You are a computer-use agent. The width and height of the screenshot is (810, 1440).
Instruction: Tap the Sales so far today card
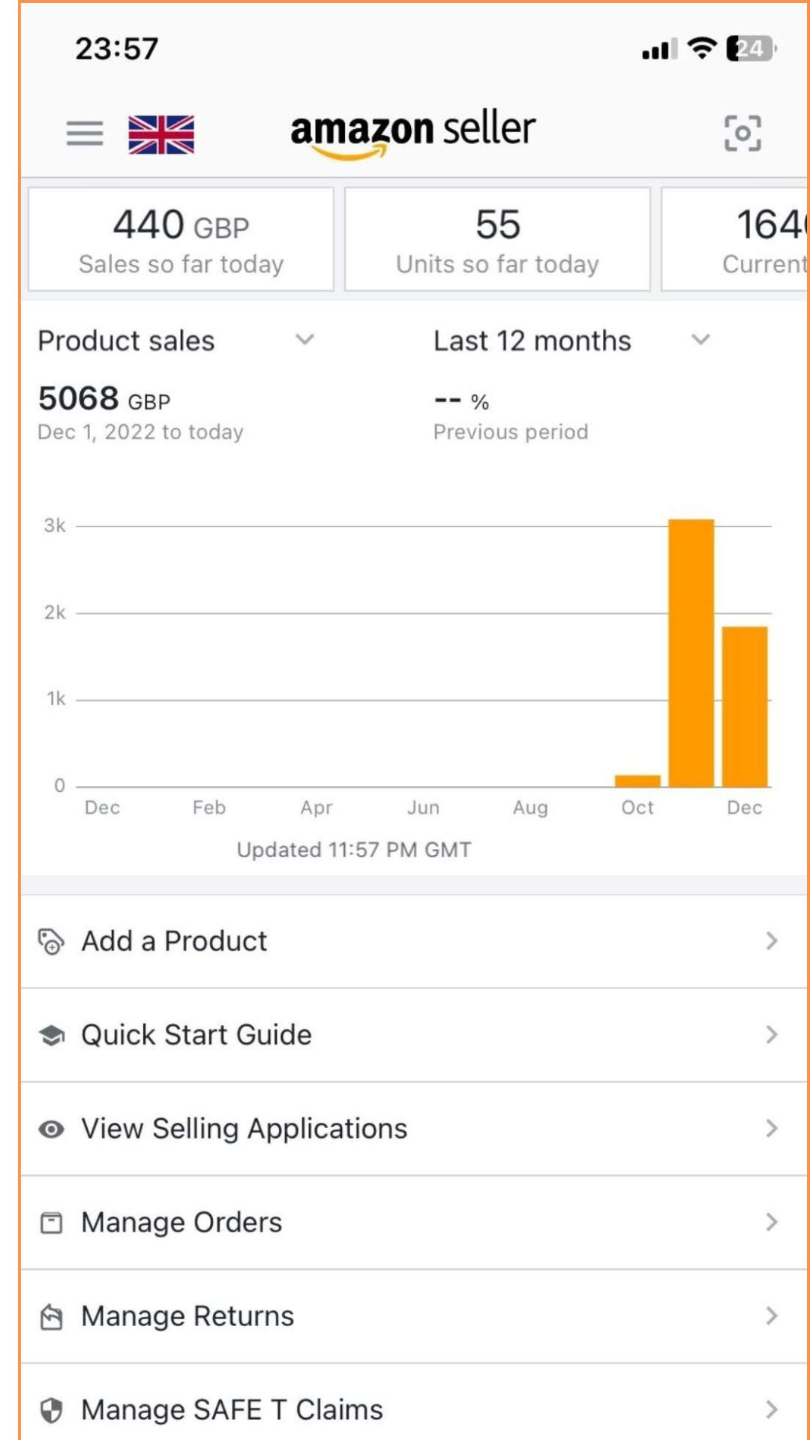(x=181, y=240)
